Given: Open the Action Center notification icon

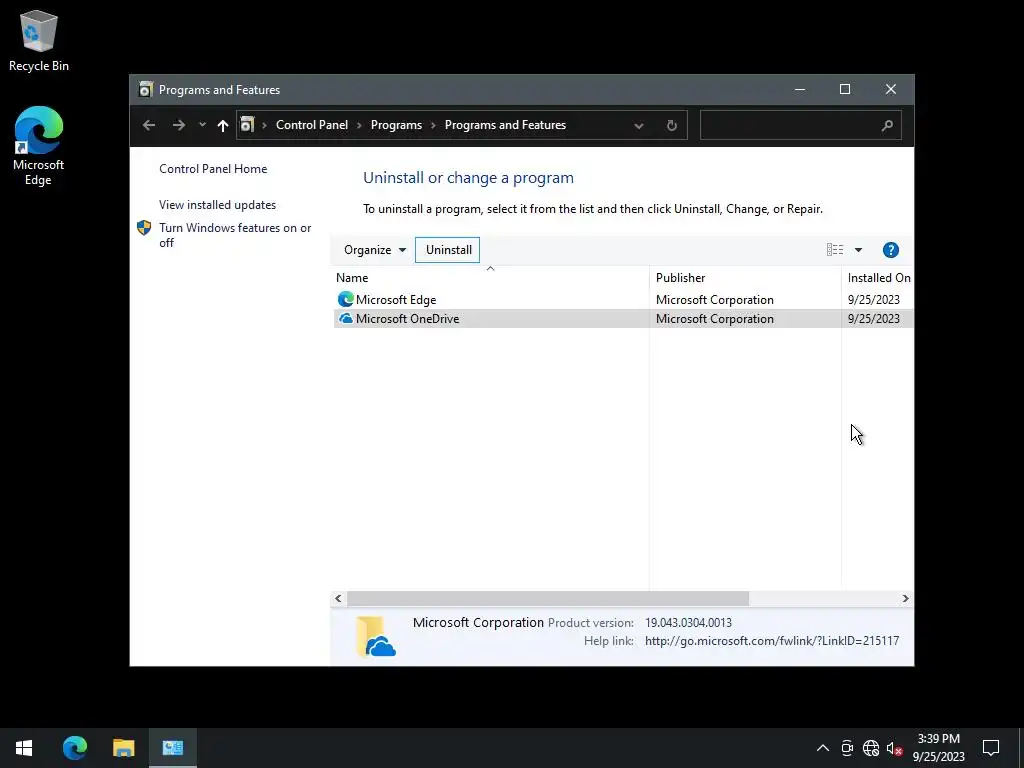Looking at the screenshot, I should (991, 748).
